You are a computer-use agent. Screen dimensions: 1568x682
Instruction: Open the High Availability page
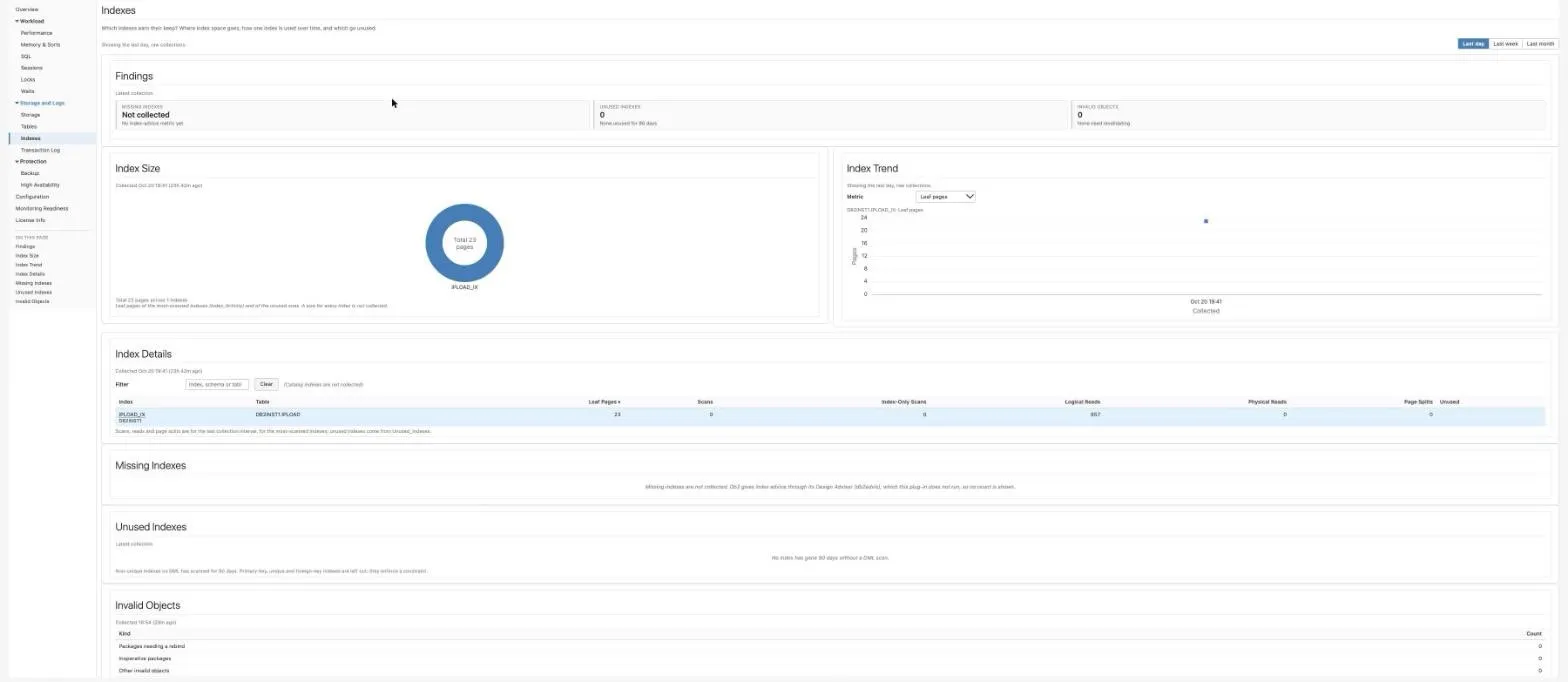pos(40,185)
